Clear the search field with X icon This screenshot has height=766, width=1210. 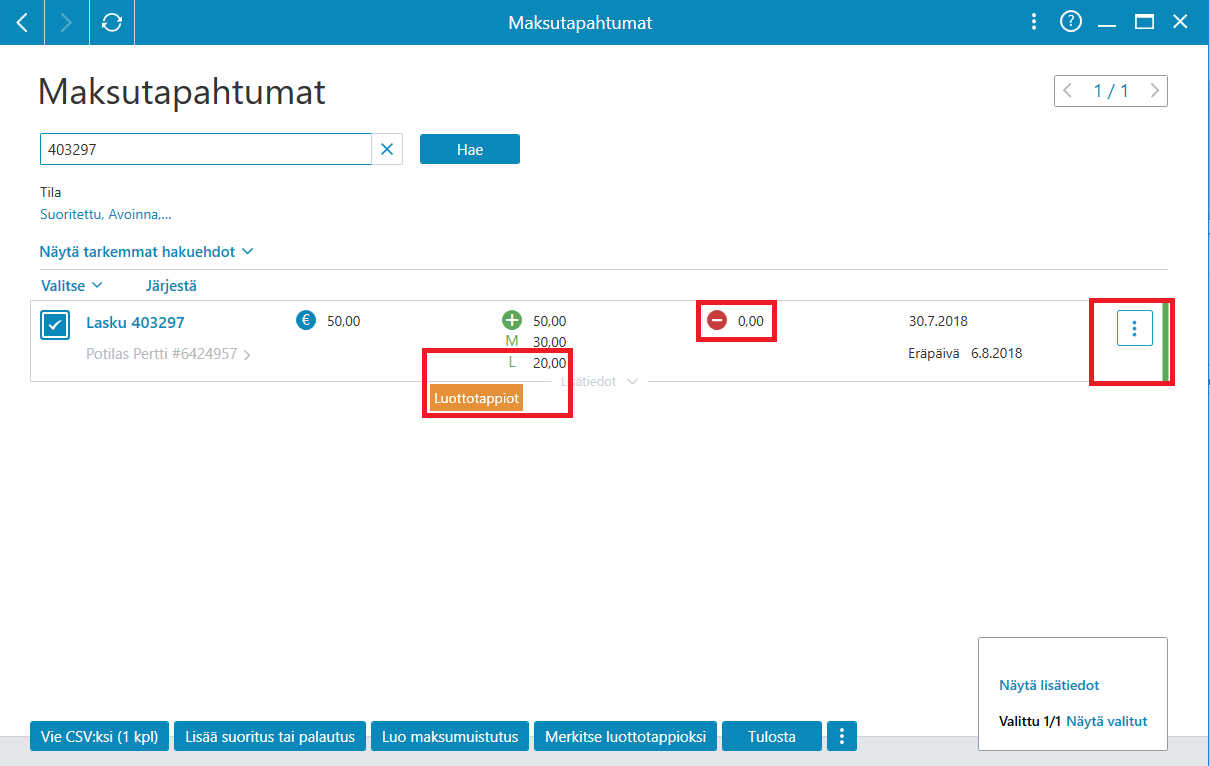387,150
